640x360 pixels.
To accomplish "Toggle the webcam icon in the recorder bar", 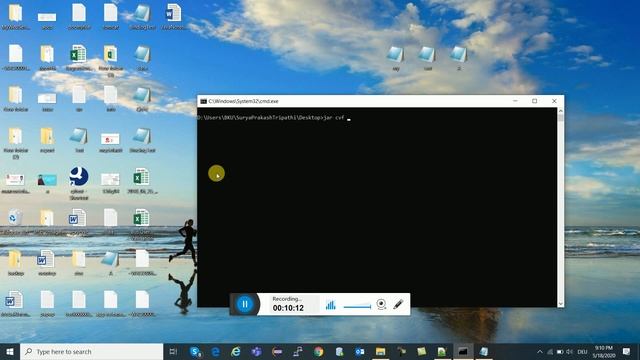I will pyautogui.click(x=381, y=304).
